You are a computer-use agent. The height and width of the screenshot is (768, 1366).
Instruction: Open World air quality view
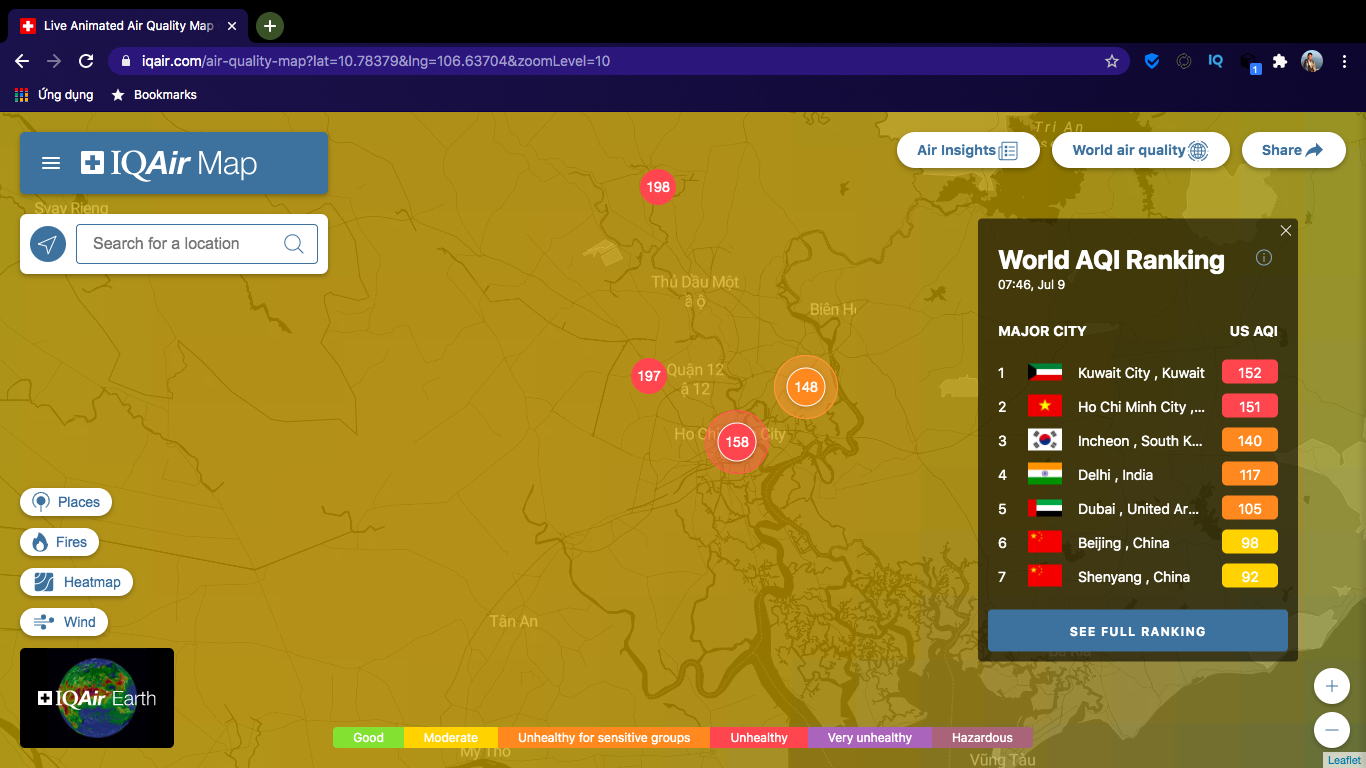pyautogui.click(x=1140, y=150)
